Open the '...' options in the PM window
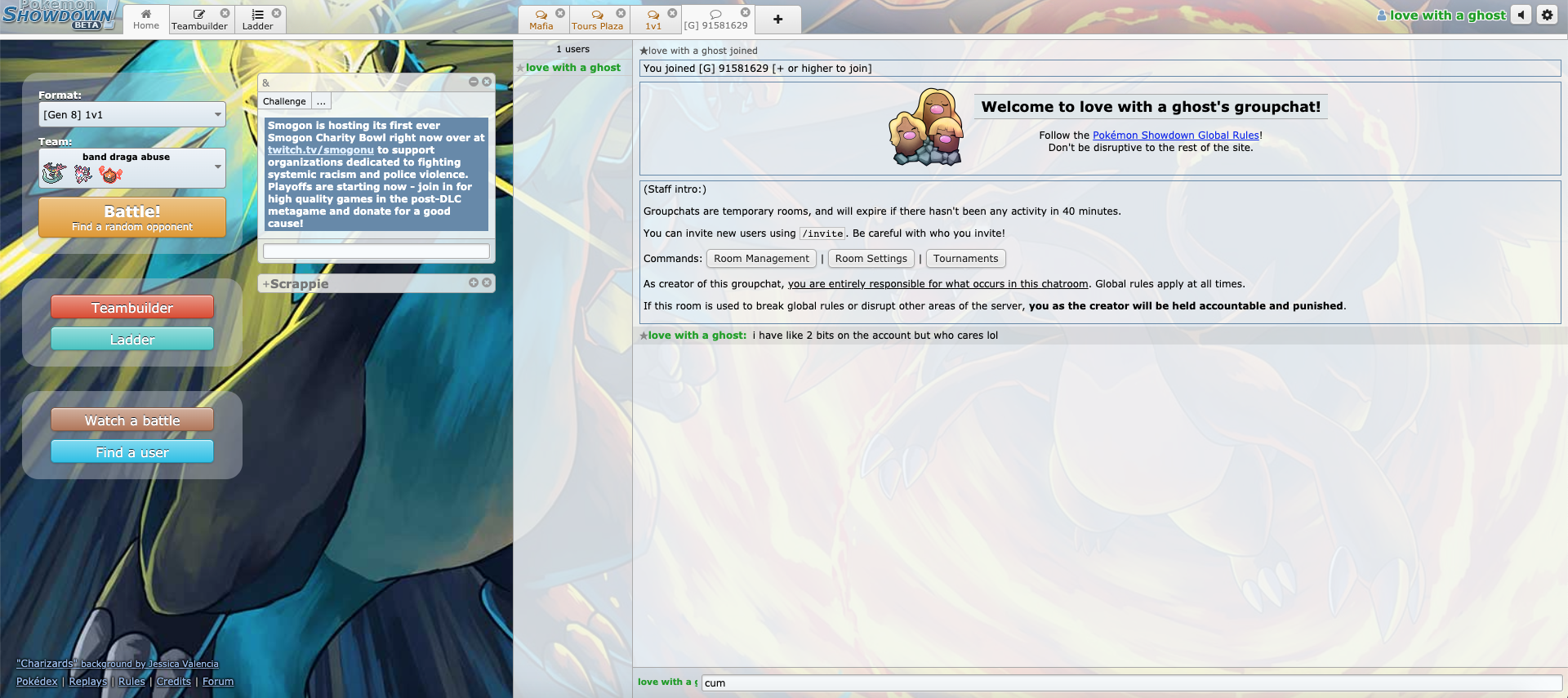 [x=321, y=101]
